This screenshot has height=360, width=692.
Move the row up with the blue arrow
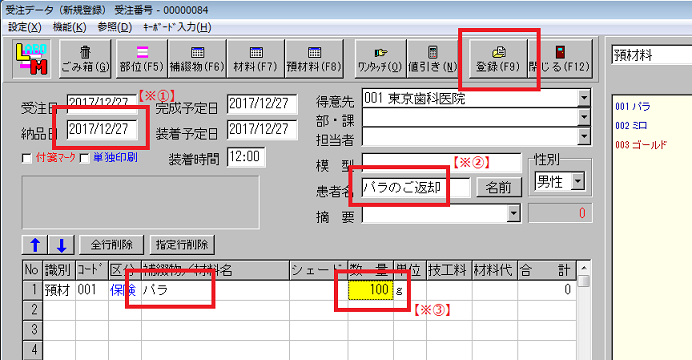35,245
